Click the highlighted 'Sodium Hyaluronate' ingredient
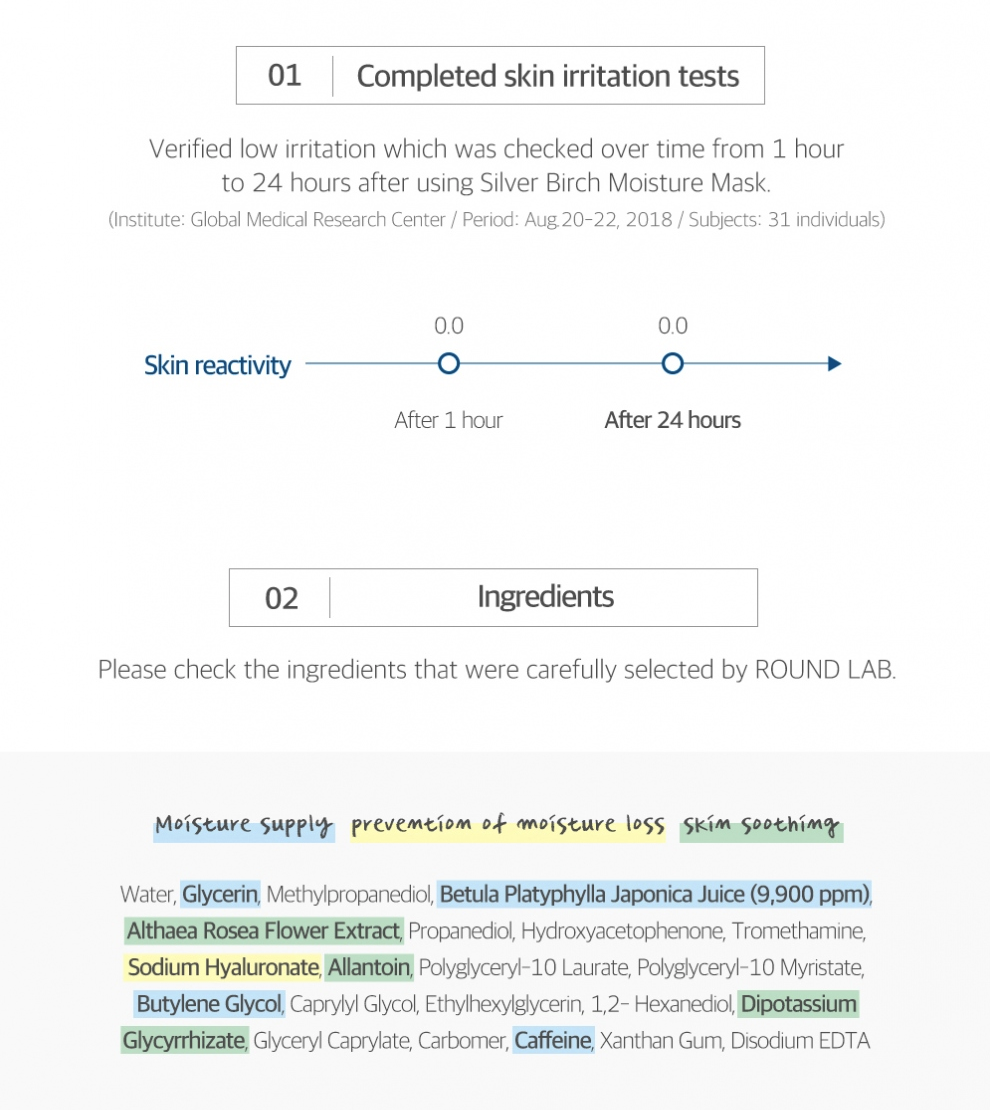 click(x=222, y=967)
